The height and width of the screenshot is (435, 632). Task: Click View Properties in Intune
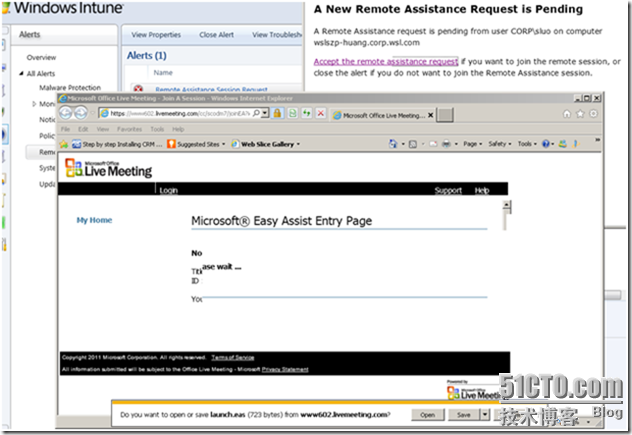pos(156,35)
